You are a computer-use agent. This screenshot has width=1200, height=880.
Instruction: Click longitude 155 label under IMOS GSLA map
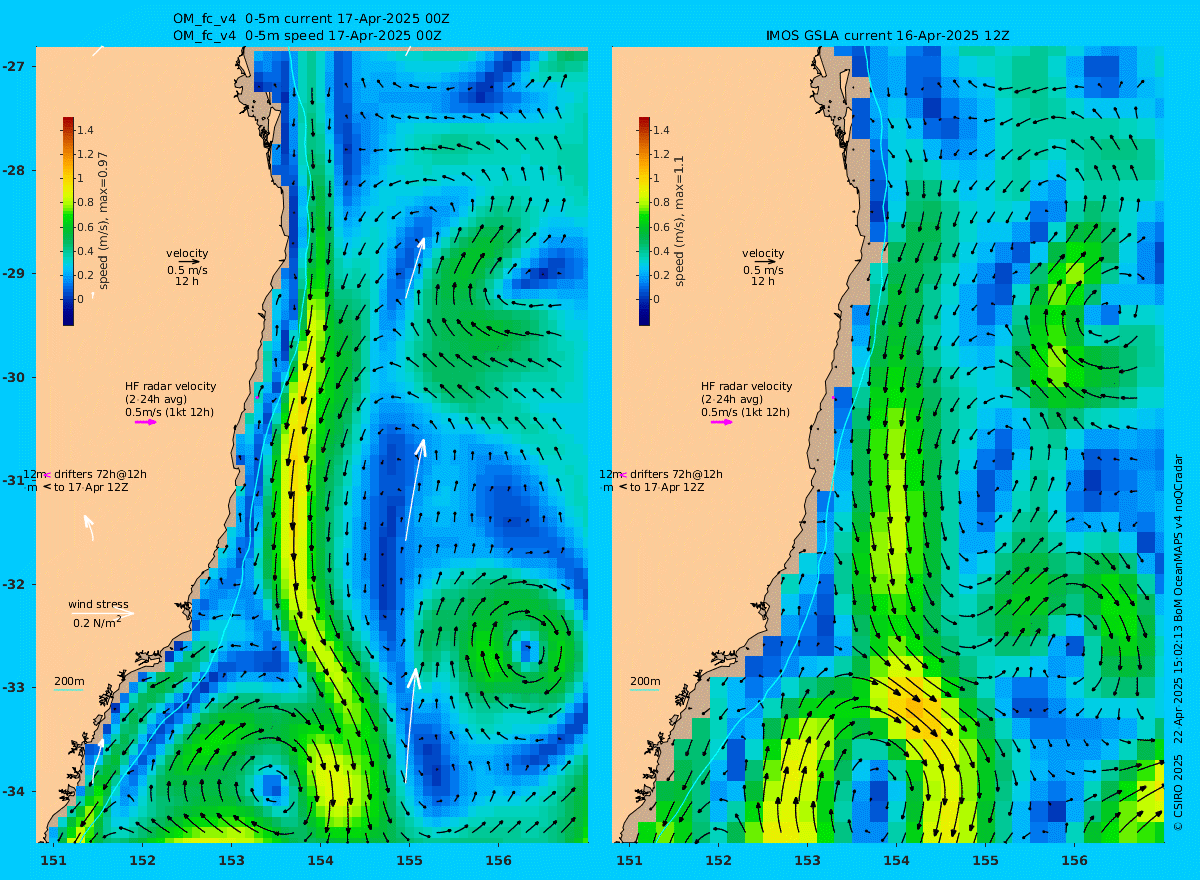[x=985, y=860]
